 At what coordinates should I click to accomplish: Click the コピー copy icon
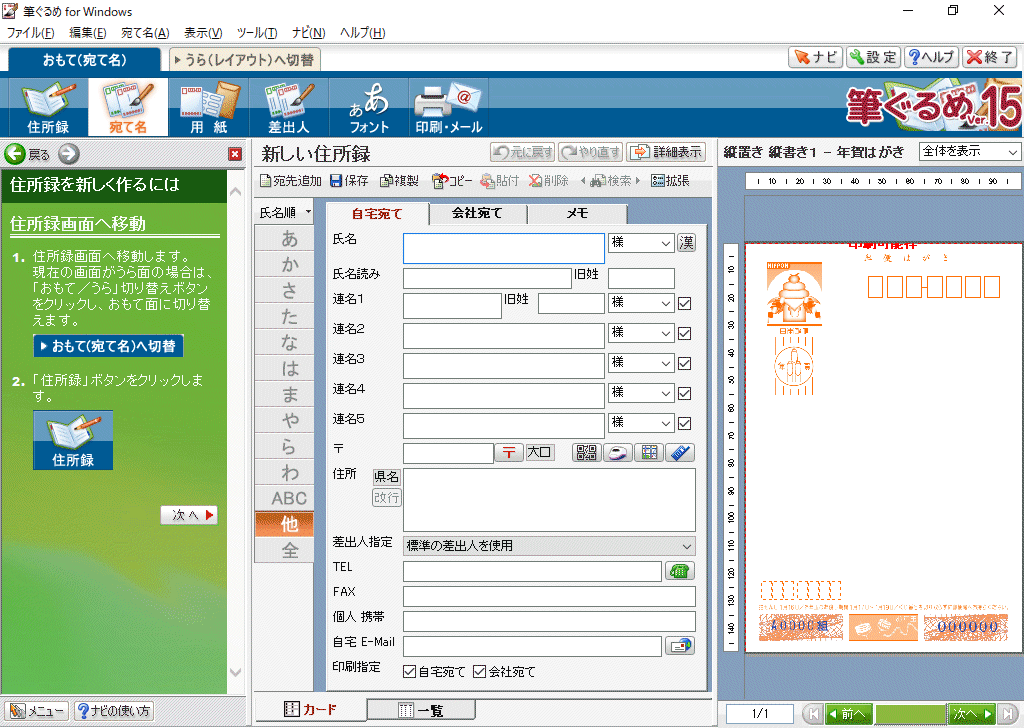(x=452, y=181)
